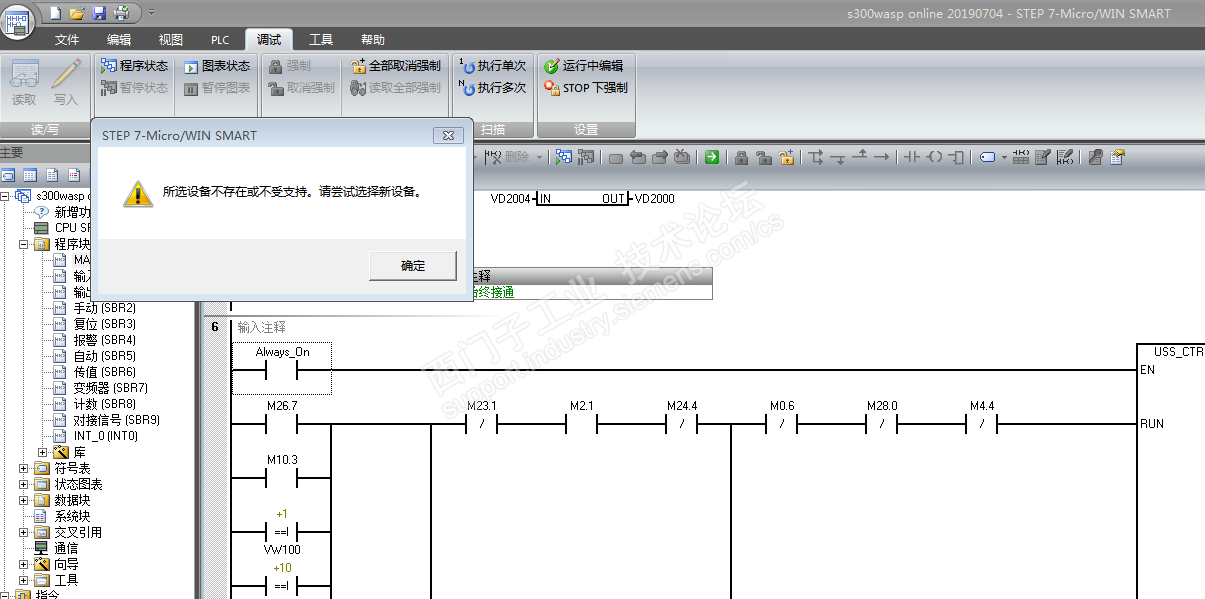Open the 删除 dropdown arrow in editor toolbar
Image resolution: width=1205 pixels, height=599 pixels.
pos(539,157)
